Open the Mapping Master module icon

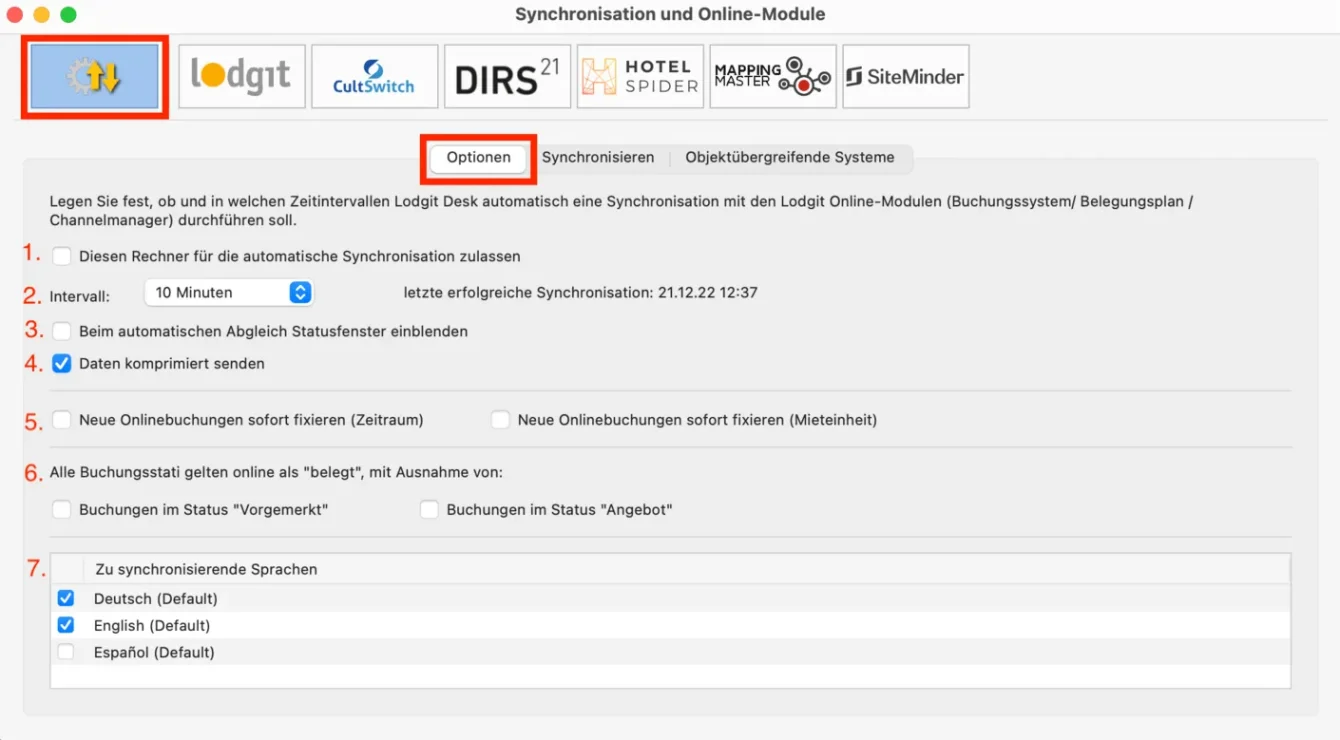[x=773, y=76]
